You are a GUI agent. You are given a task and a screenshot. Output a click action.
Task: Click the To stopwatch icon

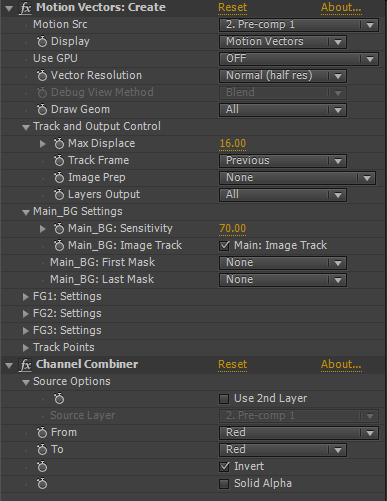coord(42,450)
